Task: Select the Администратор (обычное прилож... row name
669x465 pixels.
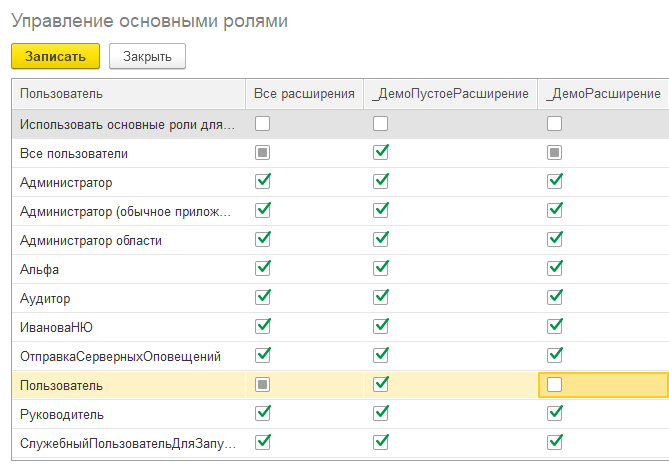Action: pyautogui.click(x=126, y=211)
